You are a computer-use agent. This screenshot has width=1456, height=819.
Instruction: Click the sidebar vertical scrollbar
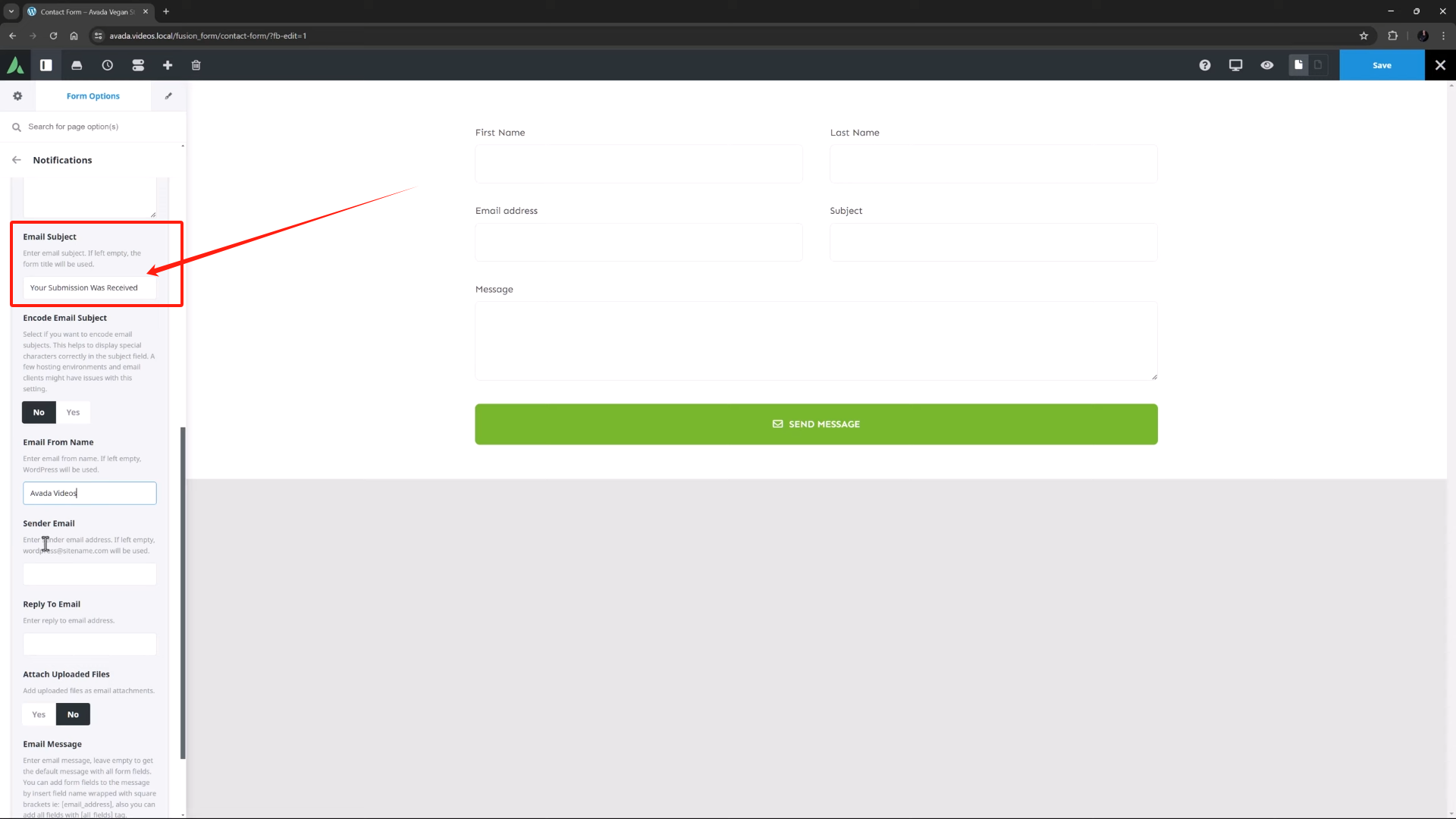coord(183,591)
